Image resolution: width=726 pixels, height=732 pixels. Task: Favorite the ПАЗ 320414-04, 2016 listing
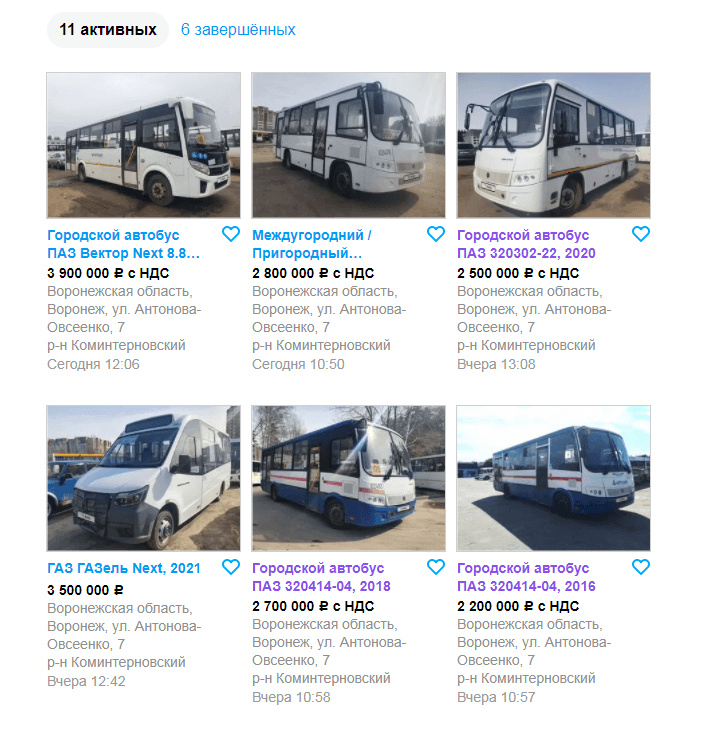pos(641,567)
